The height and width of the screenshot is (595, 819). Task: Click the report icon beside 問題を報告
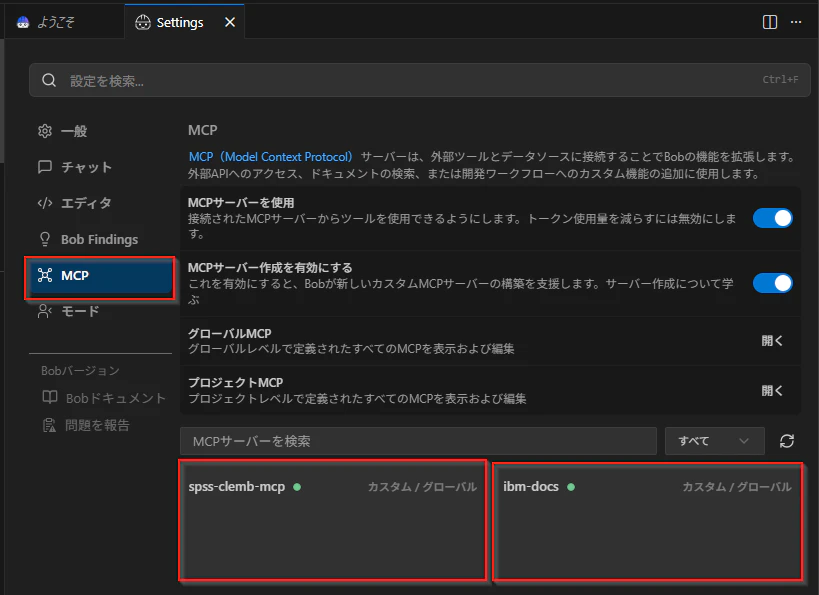click(x=49, y=425)
